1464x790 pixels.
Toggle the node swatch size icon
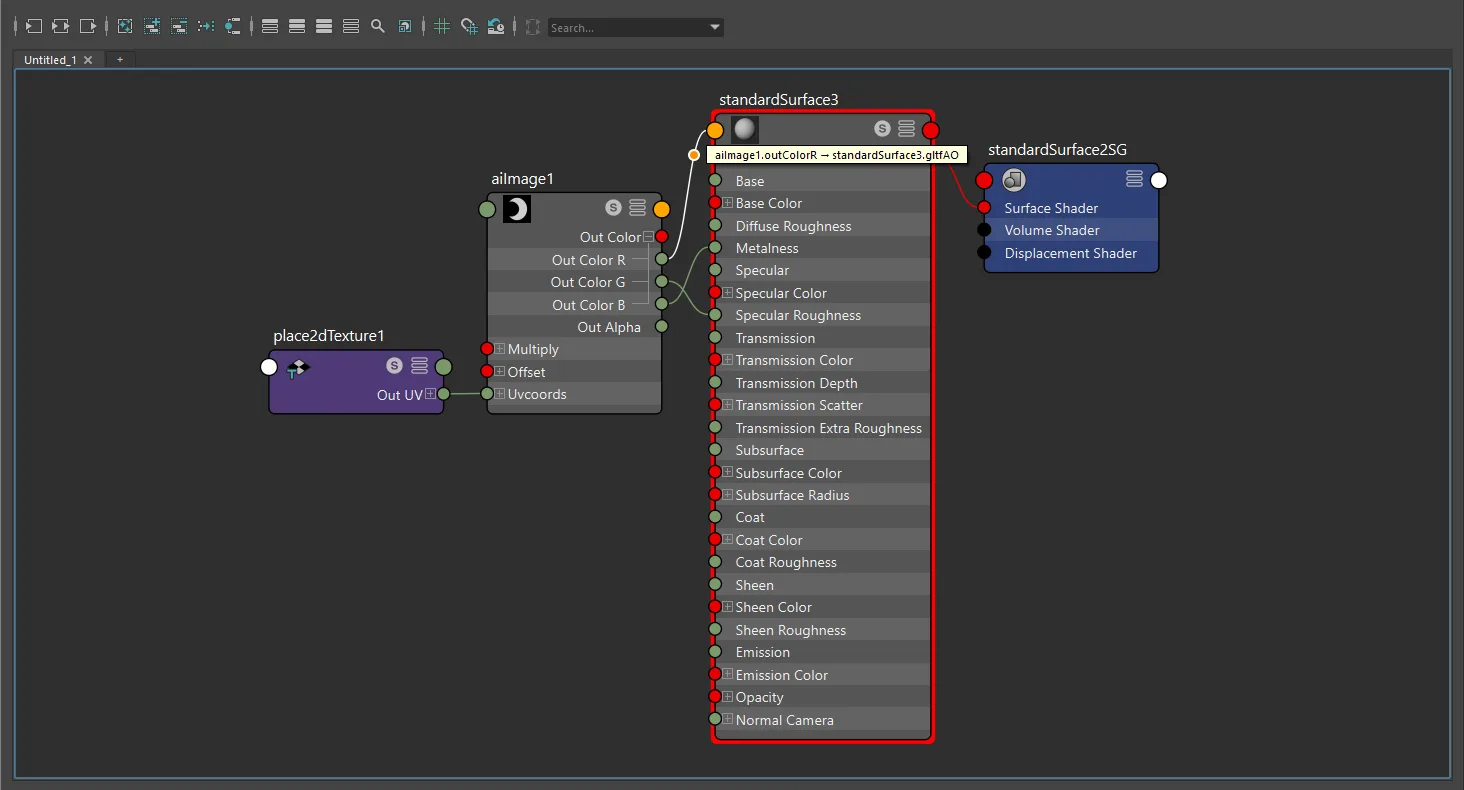(x=405, y=27)
